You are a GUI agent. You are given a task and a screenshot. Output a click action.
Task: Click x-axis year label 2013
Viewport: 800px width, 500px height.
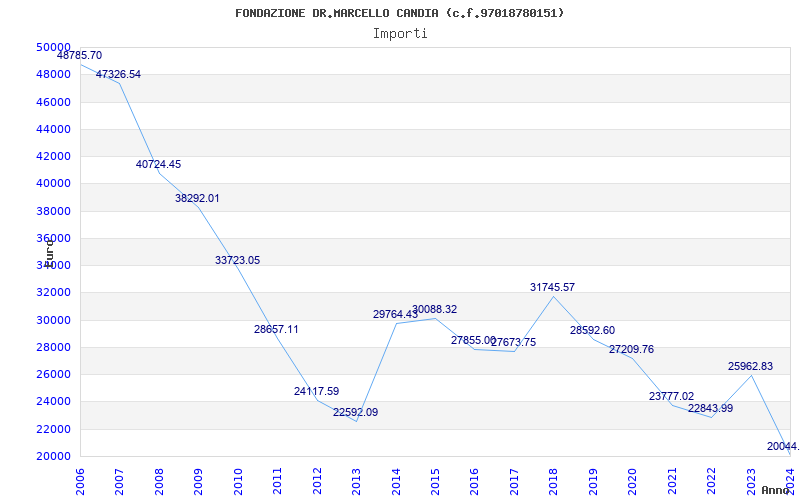pyautogui.click(x=356, y=481)
